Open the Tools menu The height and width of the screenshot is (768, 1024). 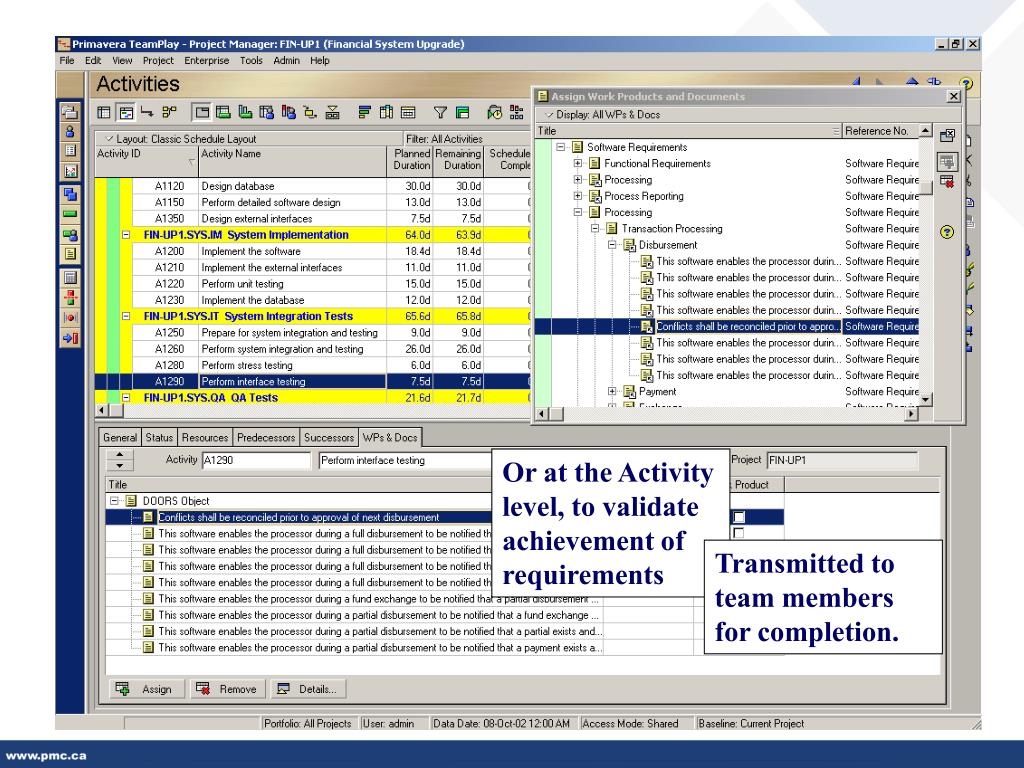[251, 61]
